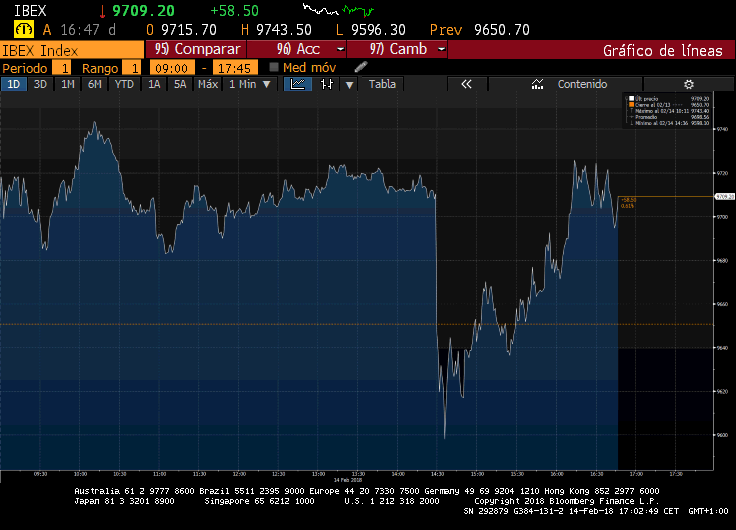
Task: Click the 17:45 end time field
Action: [x=235, y=68]
